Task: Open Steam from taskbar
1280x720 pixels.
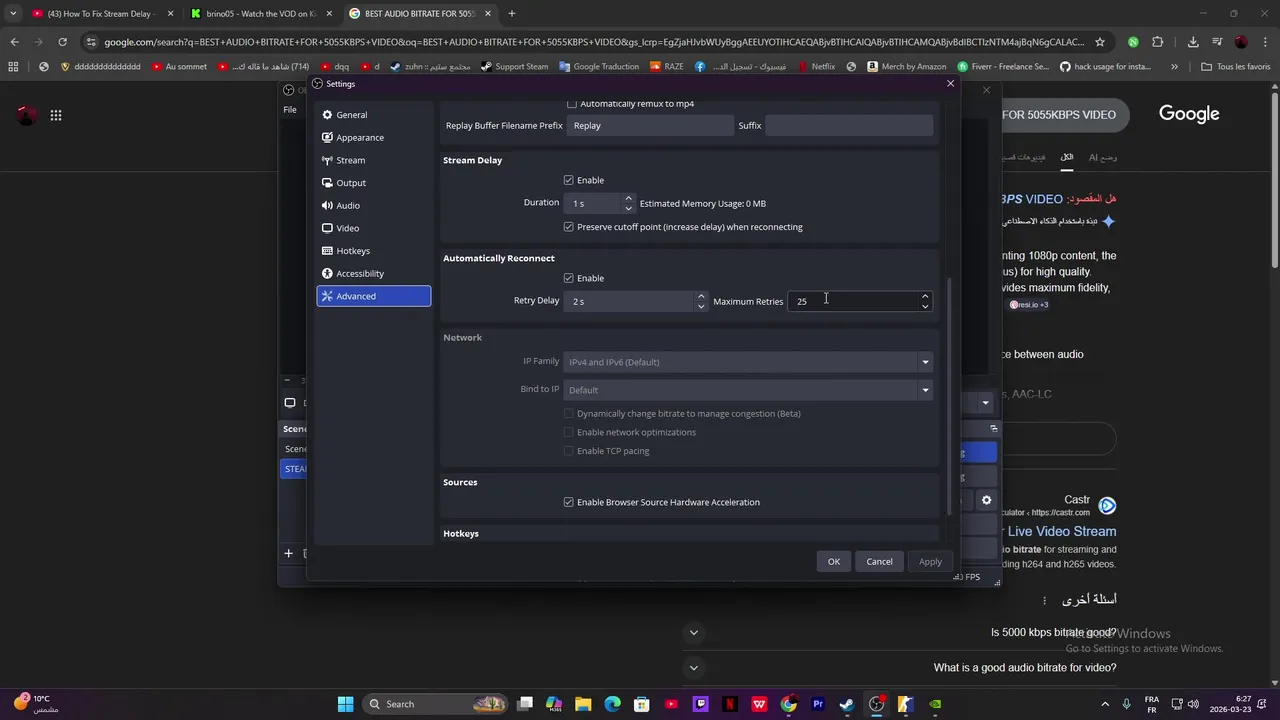Action: (847, 704)
